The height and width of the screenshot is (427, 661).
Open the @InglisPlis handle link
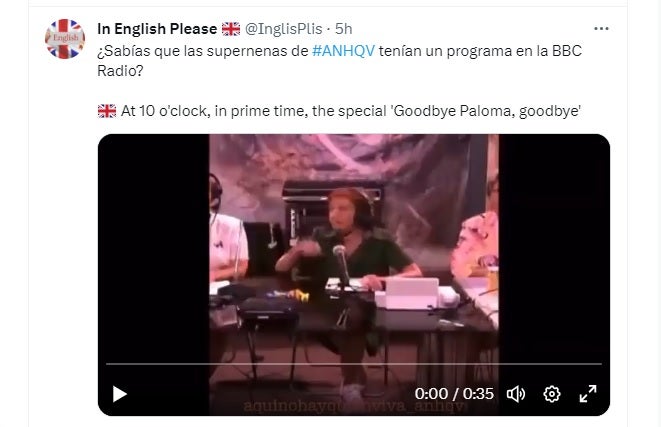[284, 29]
